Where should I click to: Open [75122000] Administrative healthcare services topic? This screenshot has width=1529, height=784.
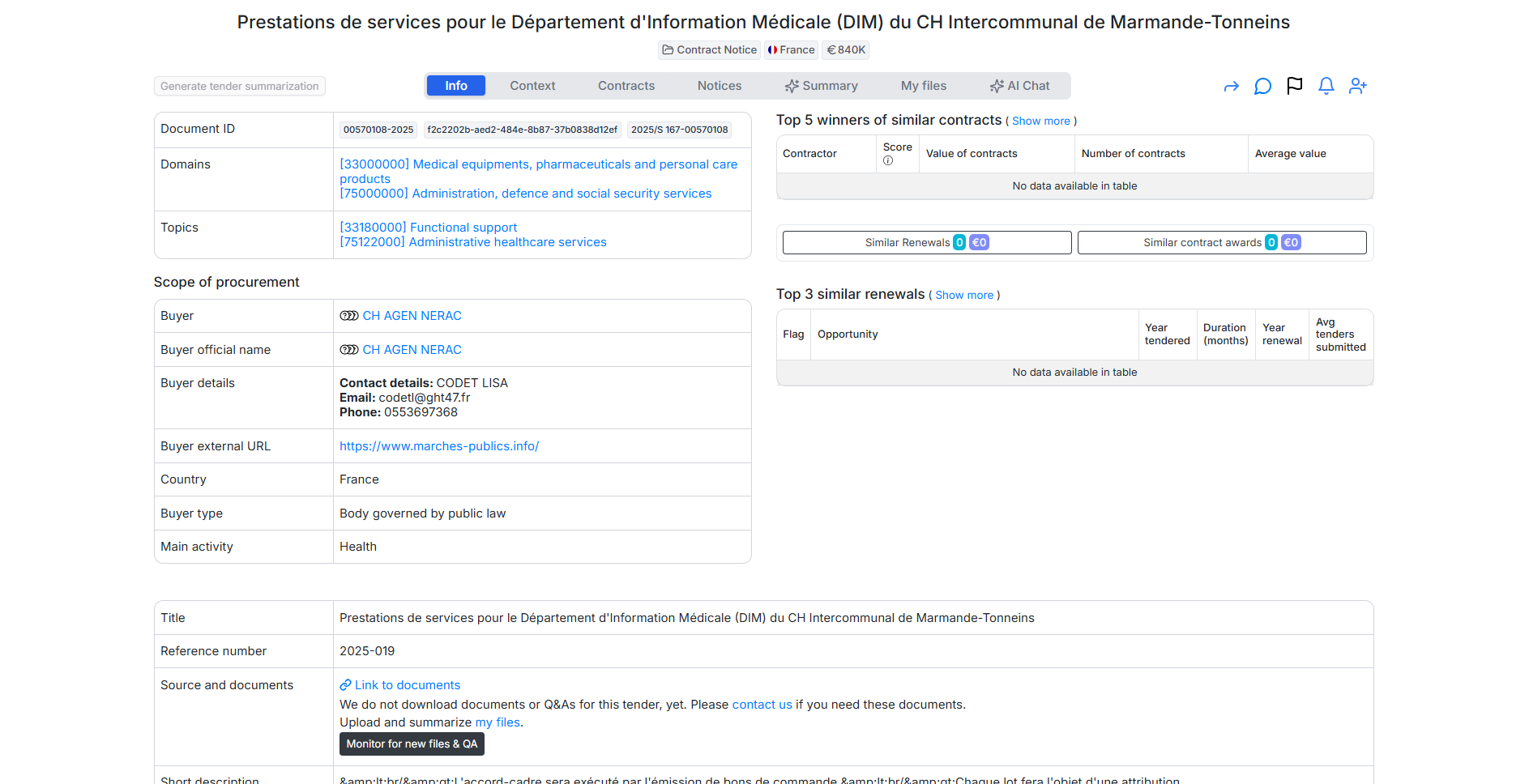point(472,242)
